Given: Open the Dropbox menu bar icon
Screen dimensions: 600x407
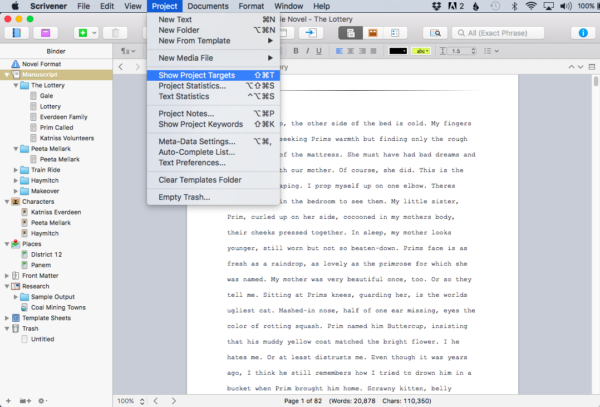Looking at the screenshot, I should pyautogui.click(x=437, y=6).
